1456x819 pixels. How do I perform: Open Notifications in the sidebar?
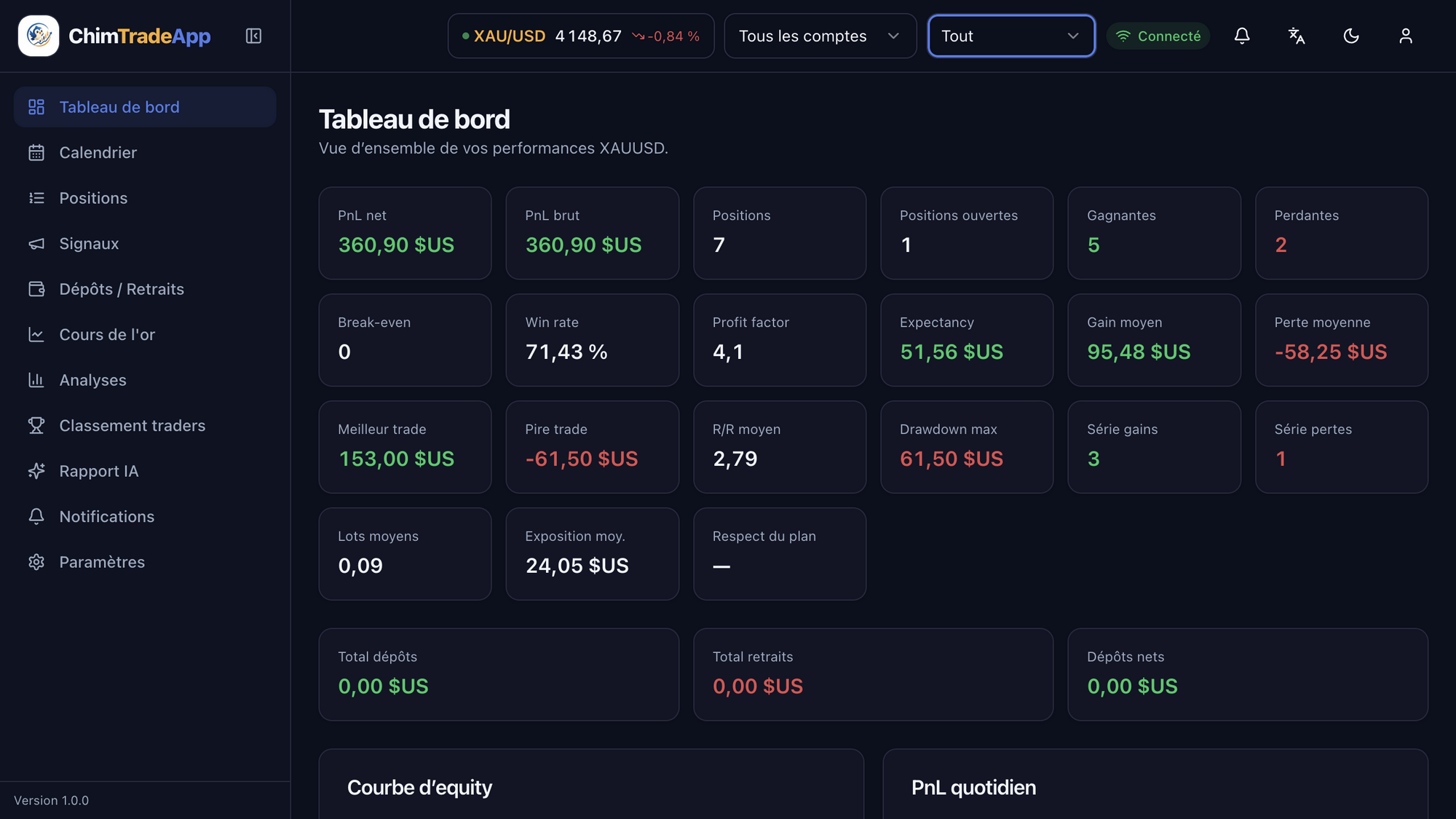tap(145, 517)
